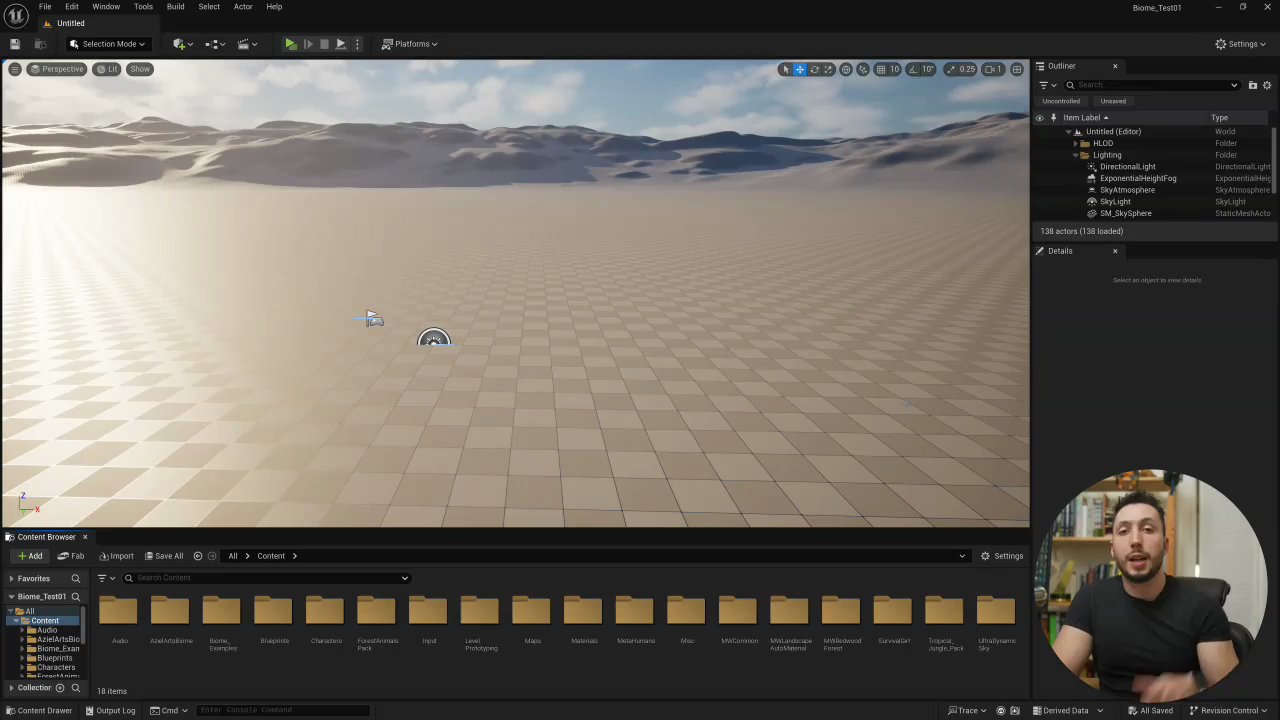The height and width of the screenshot is (720, 1280).
Task: Open the Perspective view type dropdown
Action: tap(57, 69)
